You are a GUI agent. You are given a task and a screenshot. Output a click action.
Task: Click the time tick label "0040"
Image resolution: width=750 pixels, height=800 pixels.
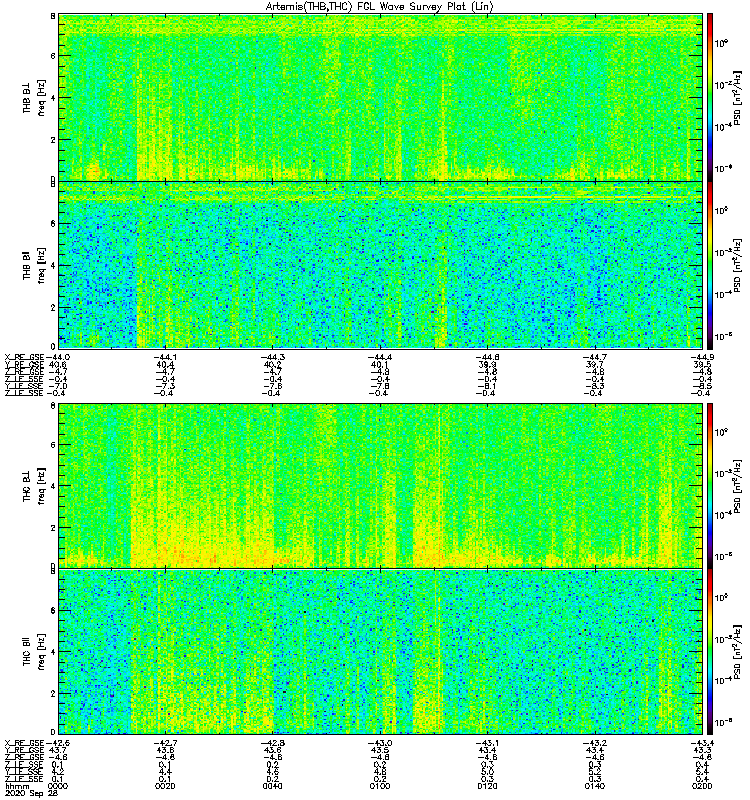point(272,786)
